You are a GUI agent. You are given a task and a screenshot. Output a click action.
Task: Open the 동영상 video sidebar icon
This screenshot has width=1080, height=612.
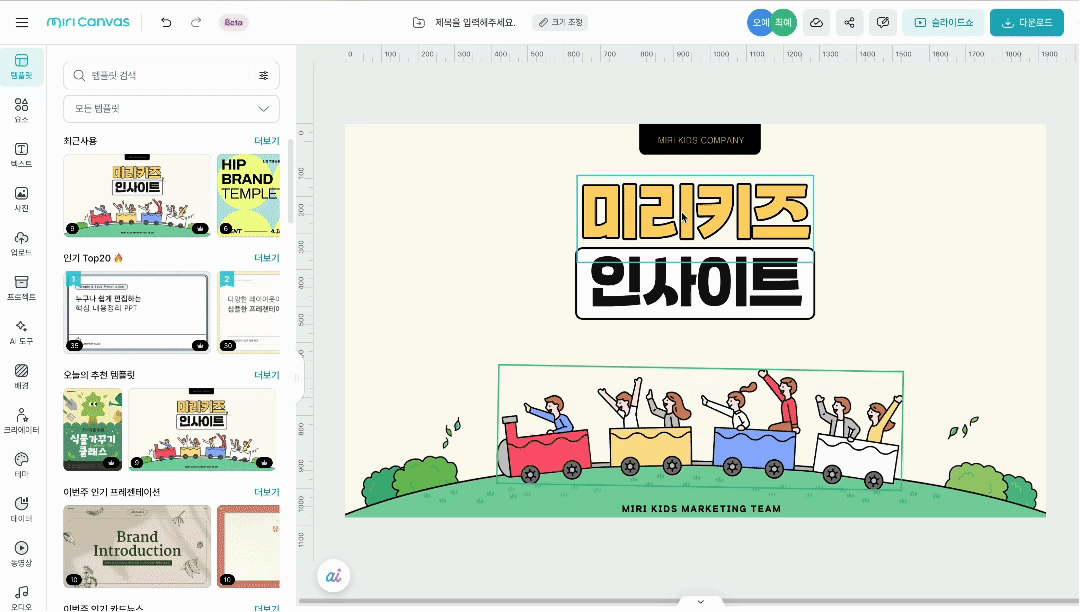22,554
